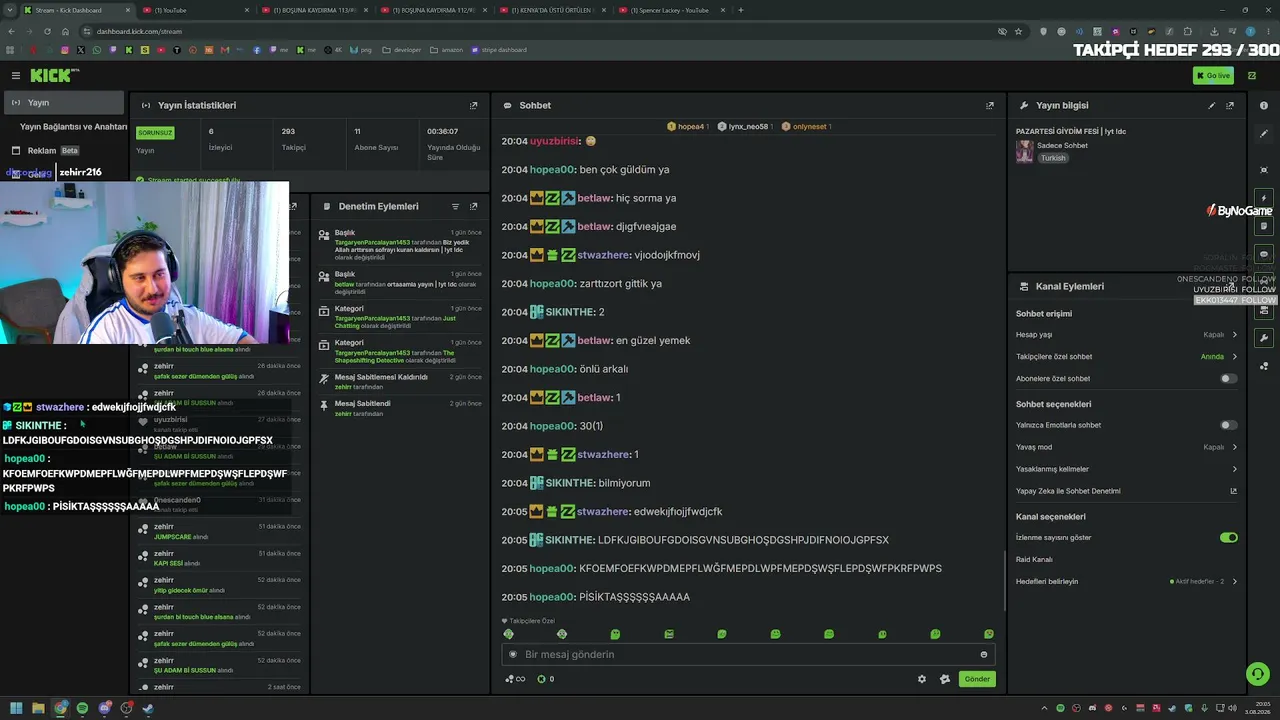This screenshot has width=1280, height=720.
Task: Open chat moderation tools beside the gear
Action: pos(945,679)
